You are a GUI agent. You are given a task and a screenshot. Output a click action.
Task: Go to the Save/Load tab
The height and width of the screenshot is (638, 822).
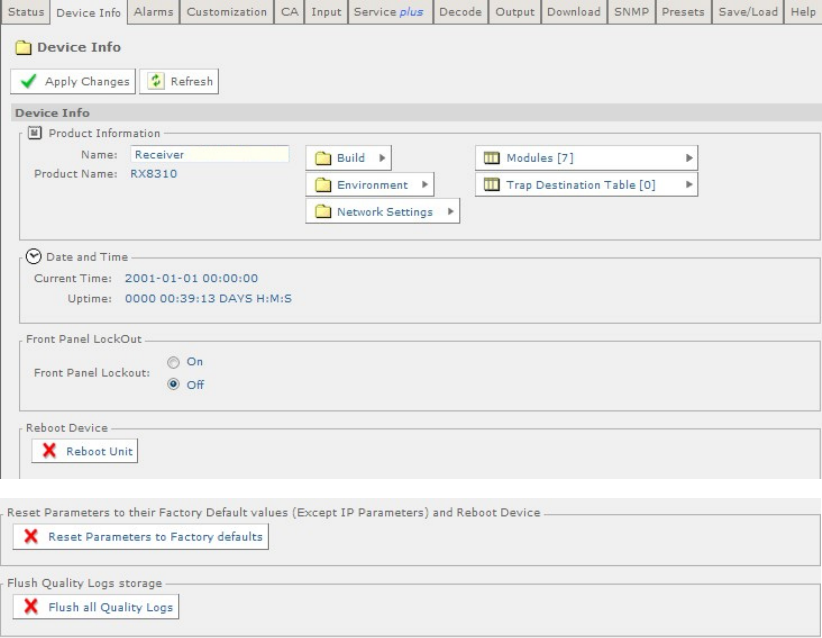pos(748,12)
